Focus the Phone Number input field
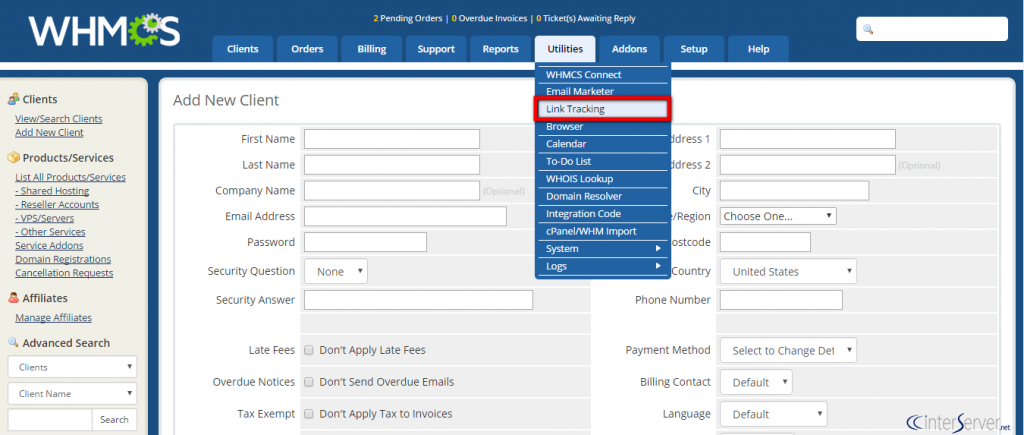1024x435 pixels. (781, 300)
